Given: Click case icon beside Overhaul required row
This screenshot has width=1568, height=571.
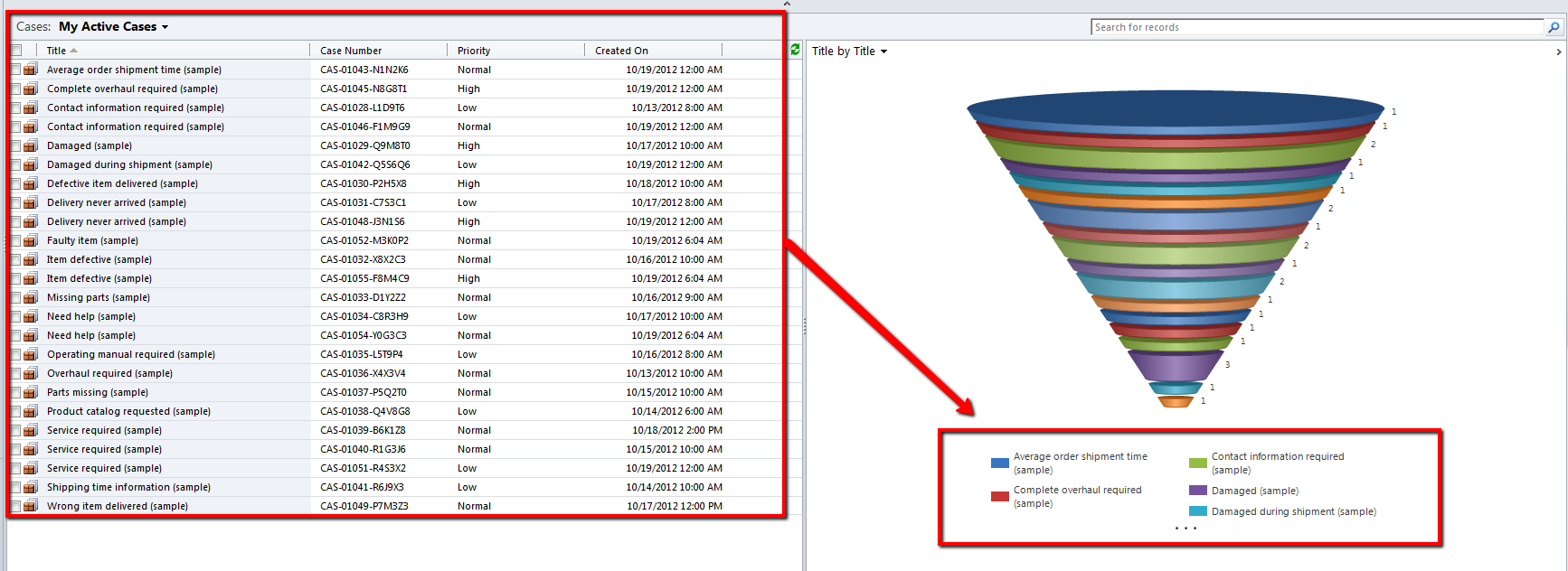Looking at the screenshot, I should [30, 373].
